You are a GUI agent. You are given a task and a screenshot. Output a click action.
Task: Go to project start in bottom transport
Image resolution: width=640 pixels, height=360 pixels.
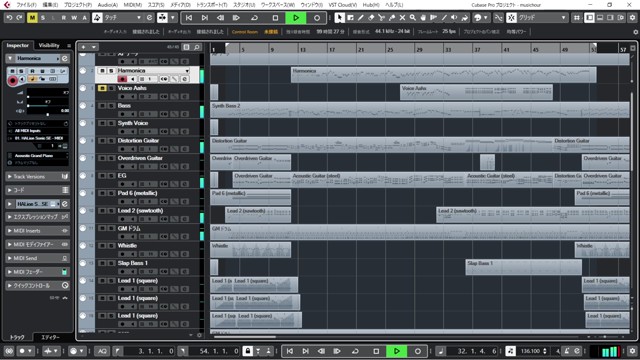coord(289,351)
